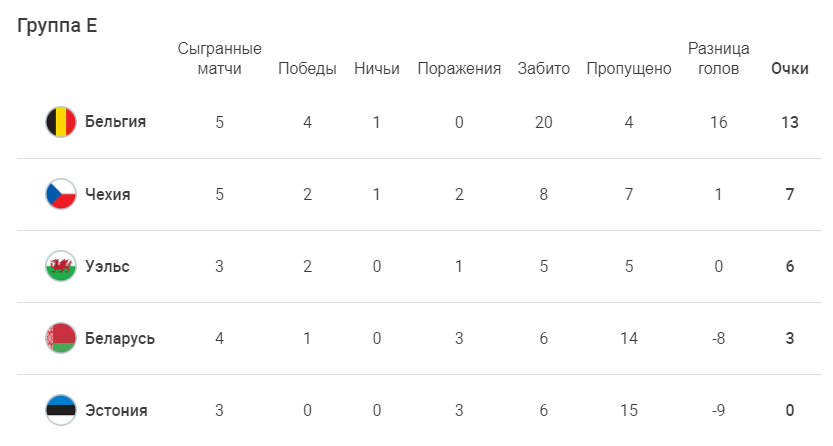Click the Забито column header
This screenshot has width=833, height=446.
coord(543,69)
